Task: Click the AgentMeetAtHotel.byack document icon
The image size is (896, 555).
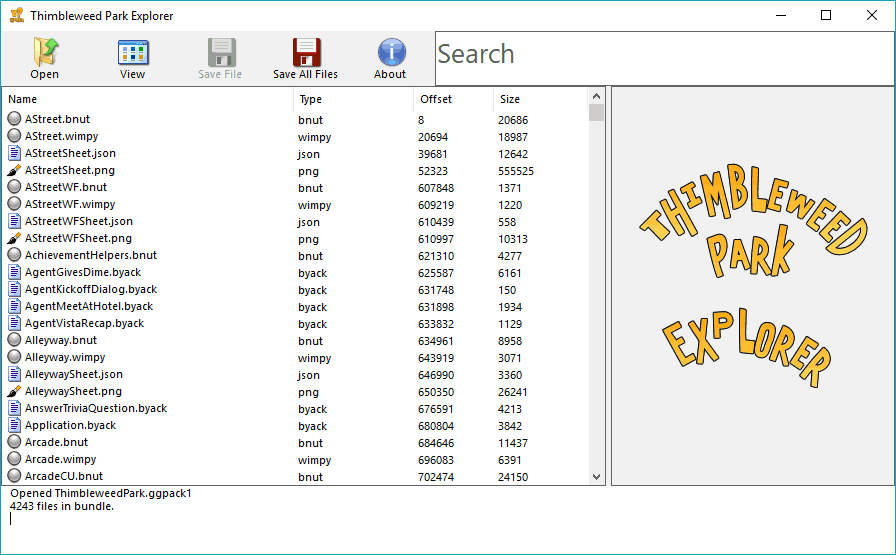Action: [14, 306]
